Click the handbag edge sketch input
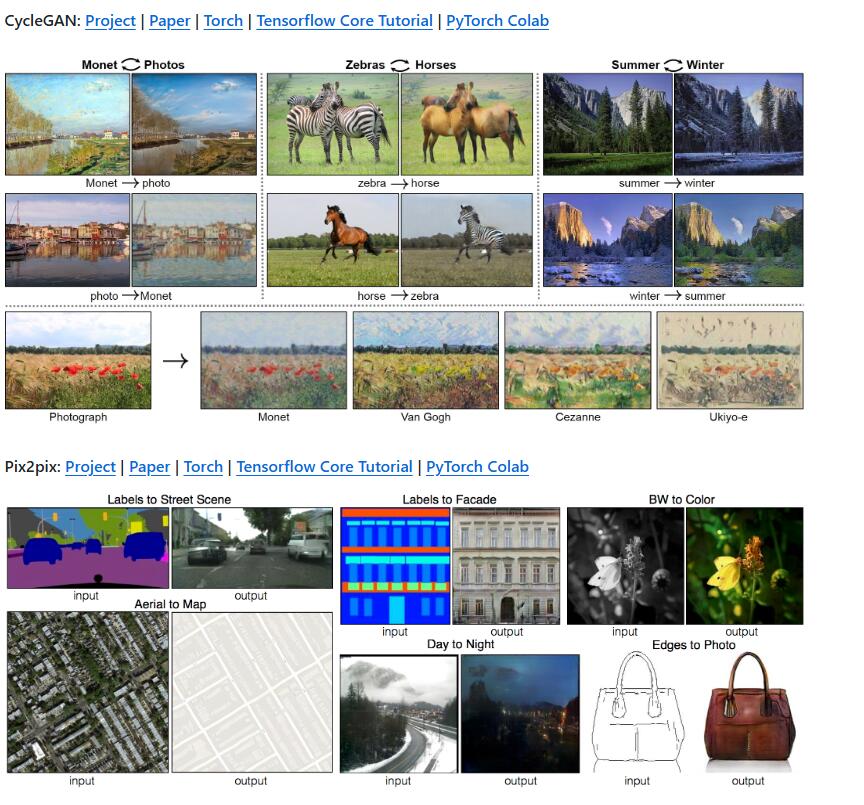The image size is (864, 805). pos(638,712)
